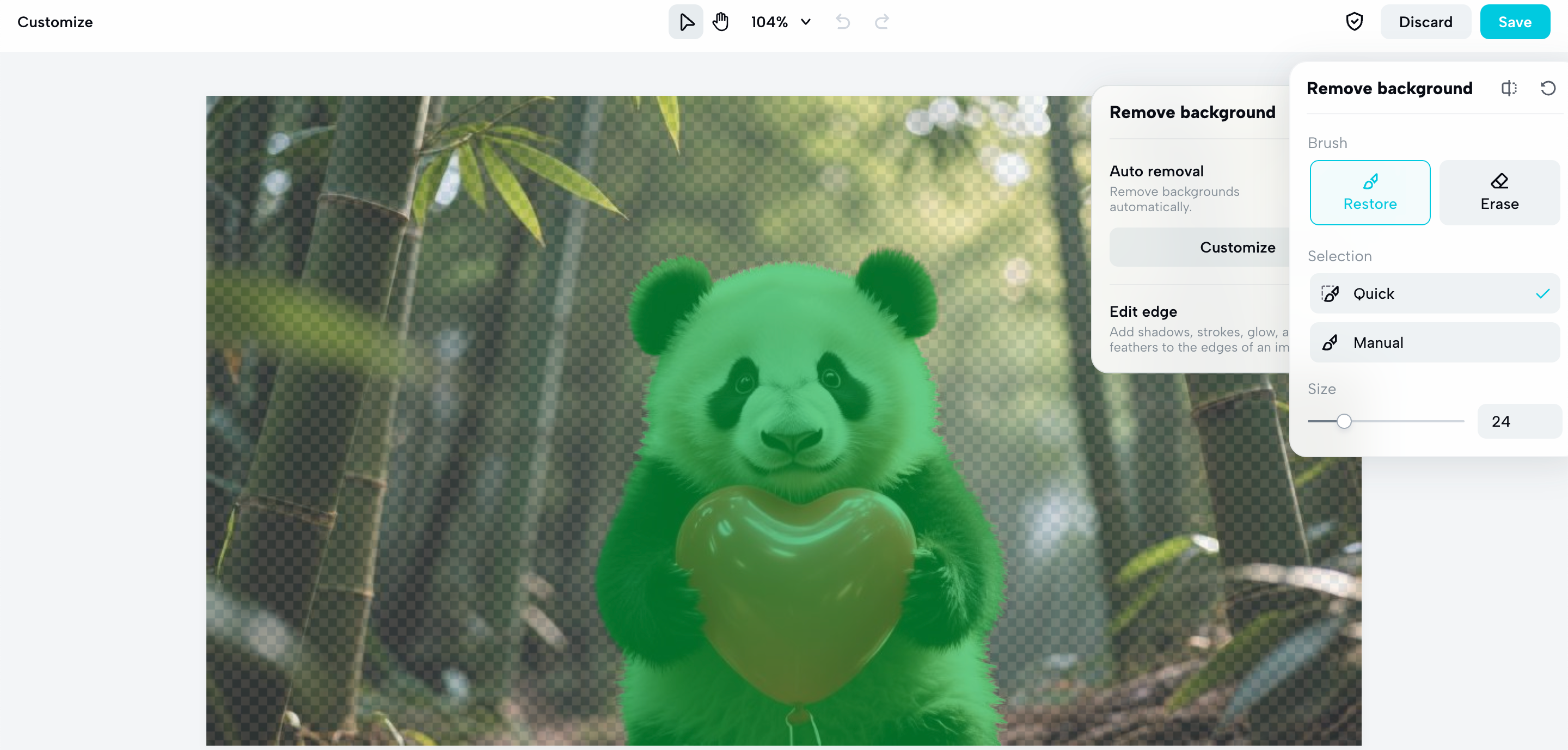Click the Quick selection brush icon

tap(1330, 294)
